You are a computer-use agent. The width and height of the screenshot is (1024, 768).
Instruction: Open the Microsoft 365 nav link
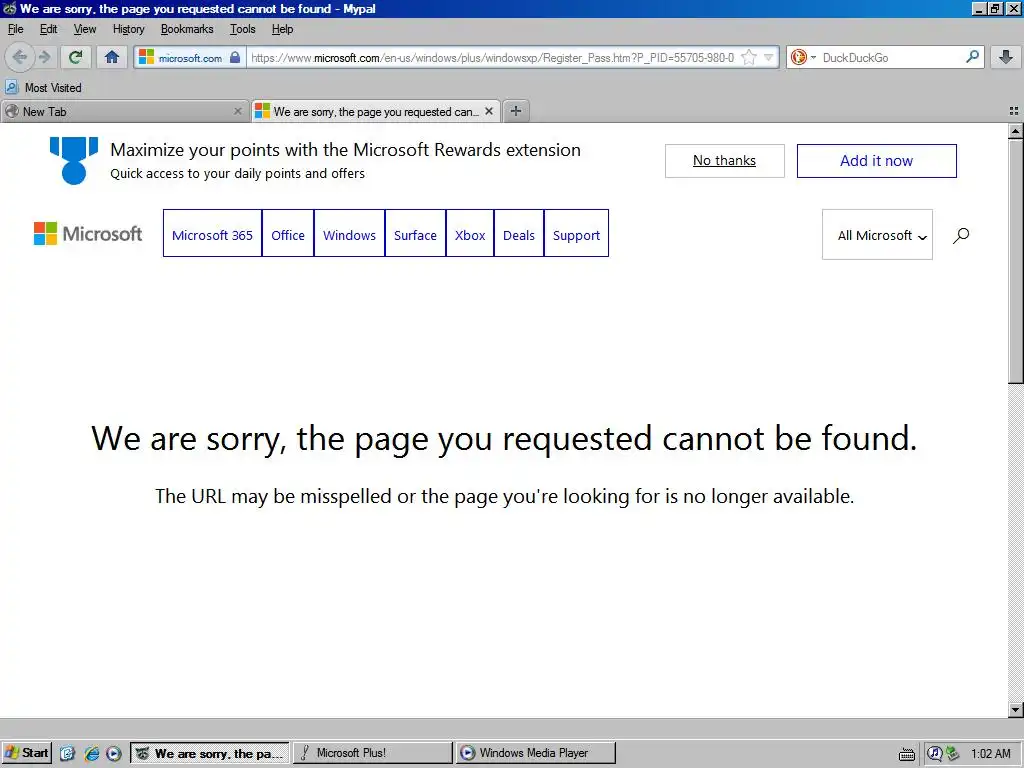212,233
